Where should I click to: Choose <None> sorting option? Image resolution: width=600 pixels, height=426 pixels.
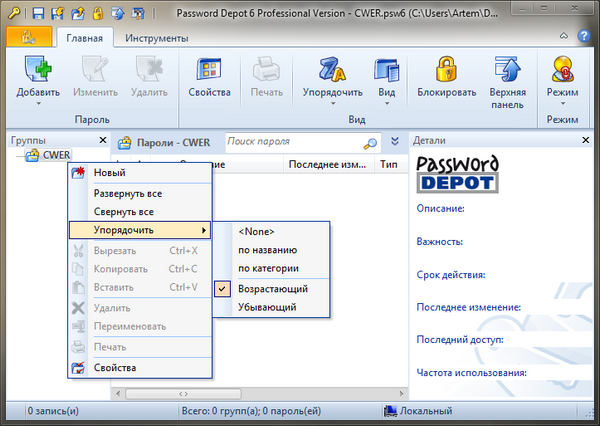pyautogui.click(x=256, y=231)
